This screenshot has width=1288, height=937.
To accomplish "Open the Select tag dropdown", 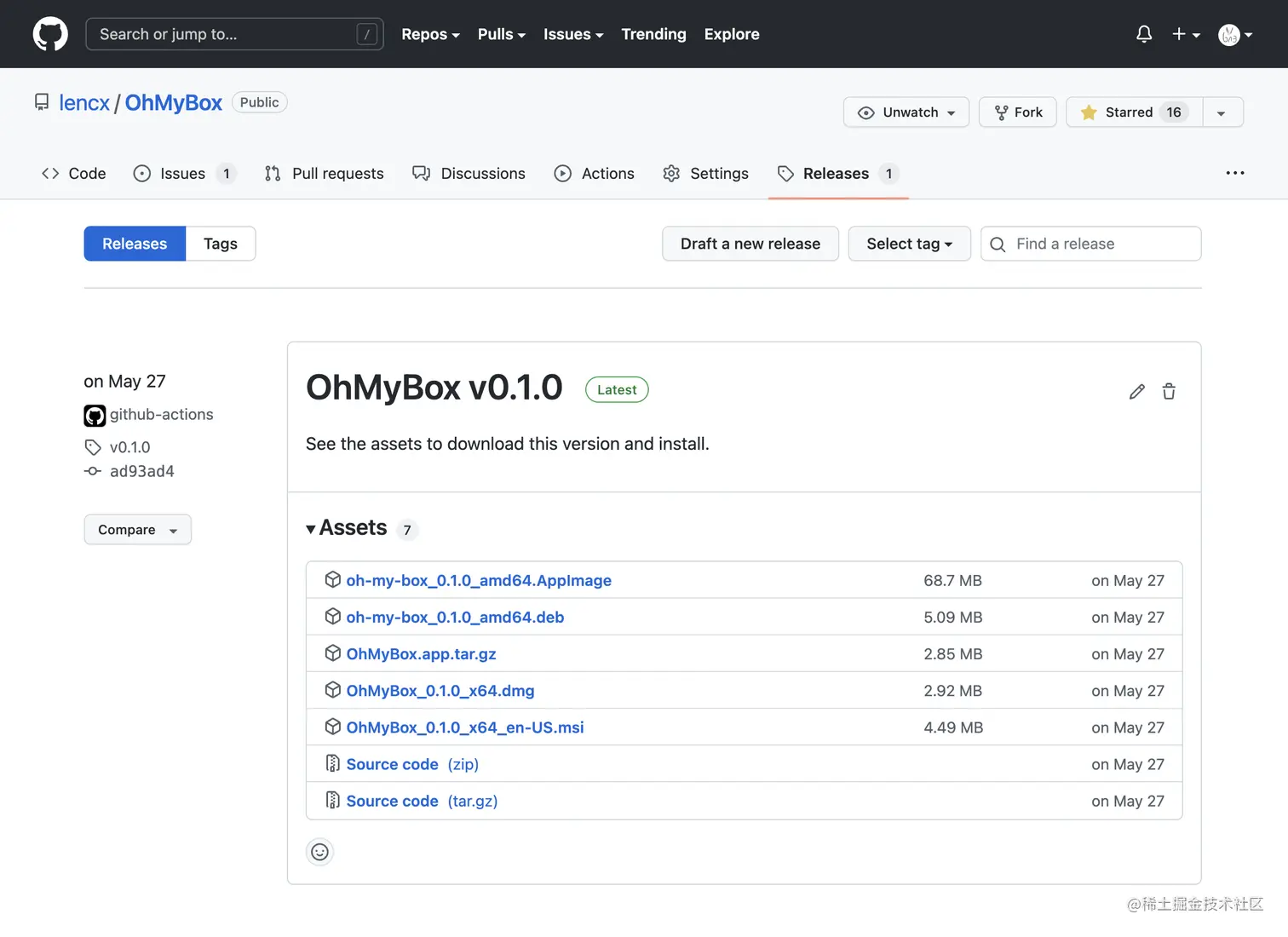I will [910, 244].
